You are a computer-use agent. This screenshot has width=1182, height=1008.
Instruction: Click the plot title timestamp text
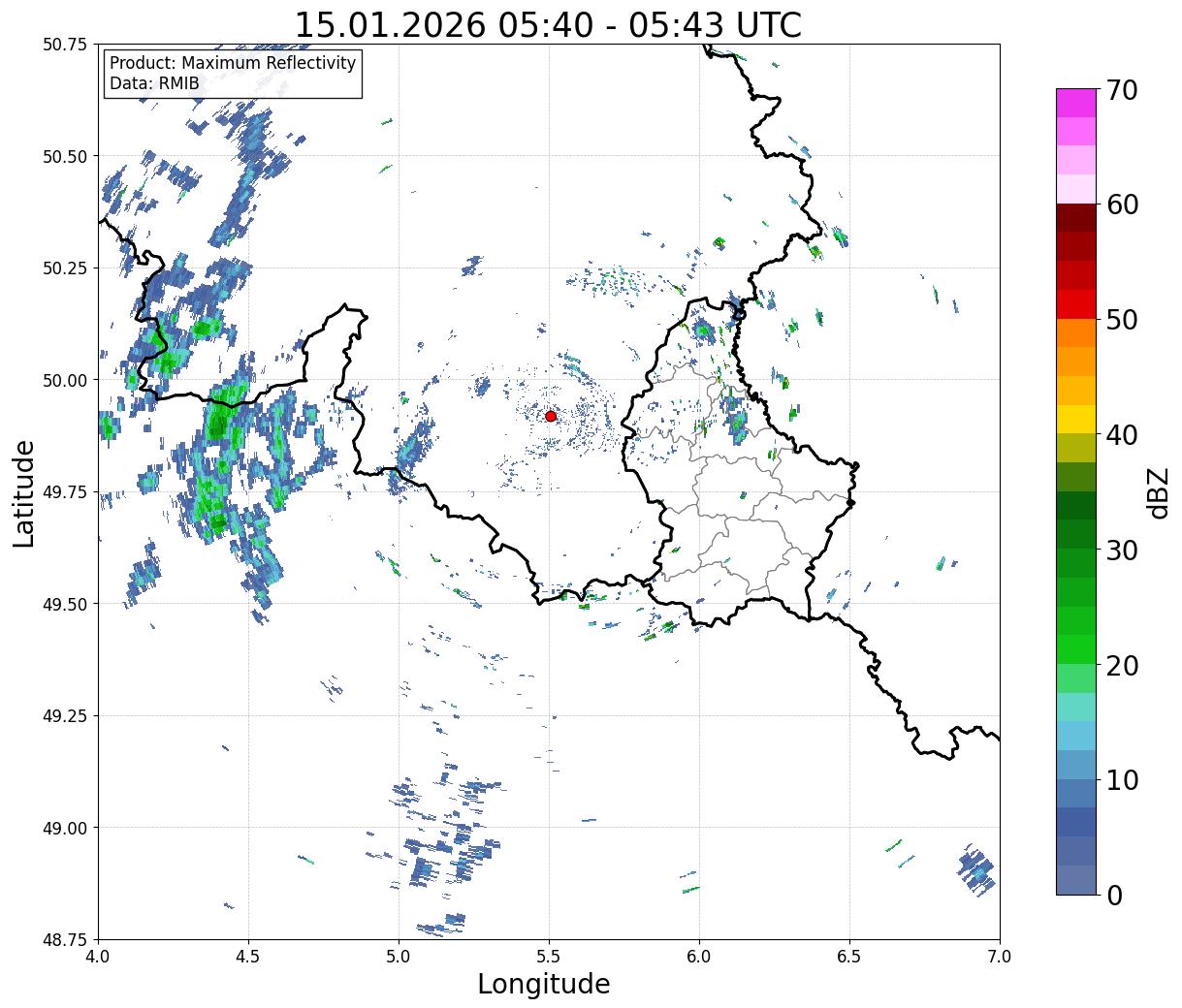(548, 24)
